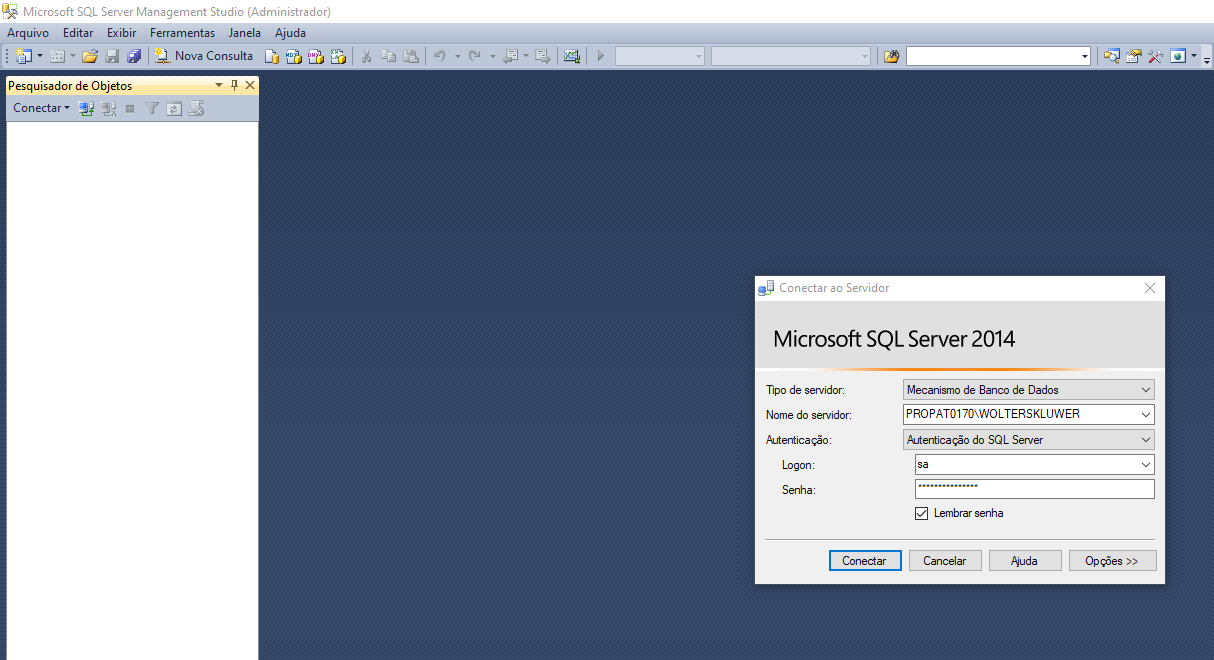
Task: Click the Toolbox wrench and hammer icon
Action: 1155,56
